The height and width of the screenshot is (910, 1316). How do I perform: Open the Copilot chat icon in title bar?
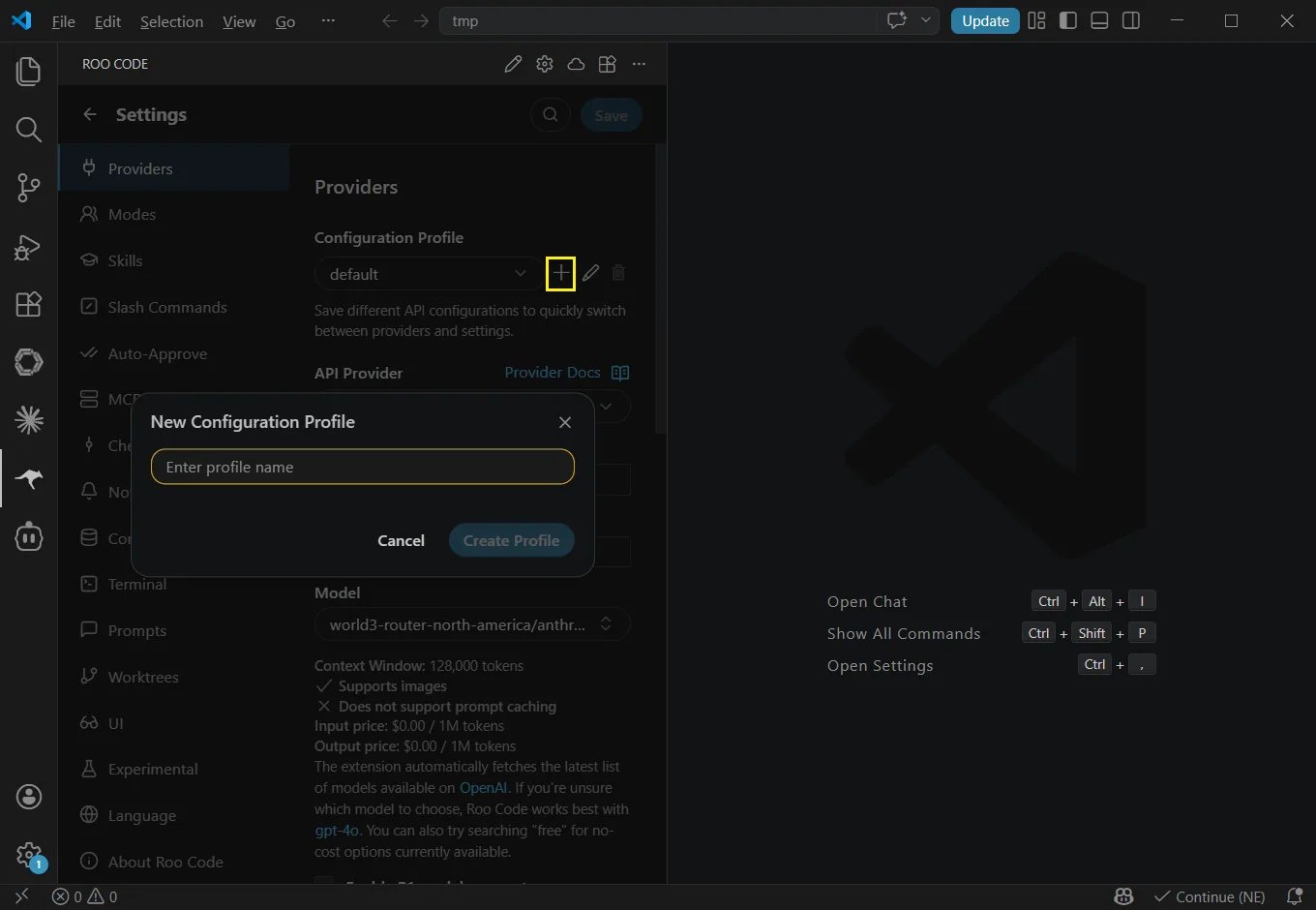click(896, 20)
